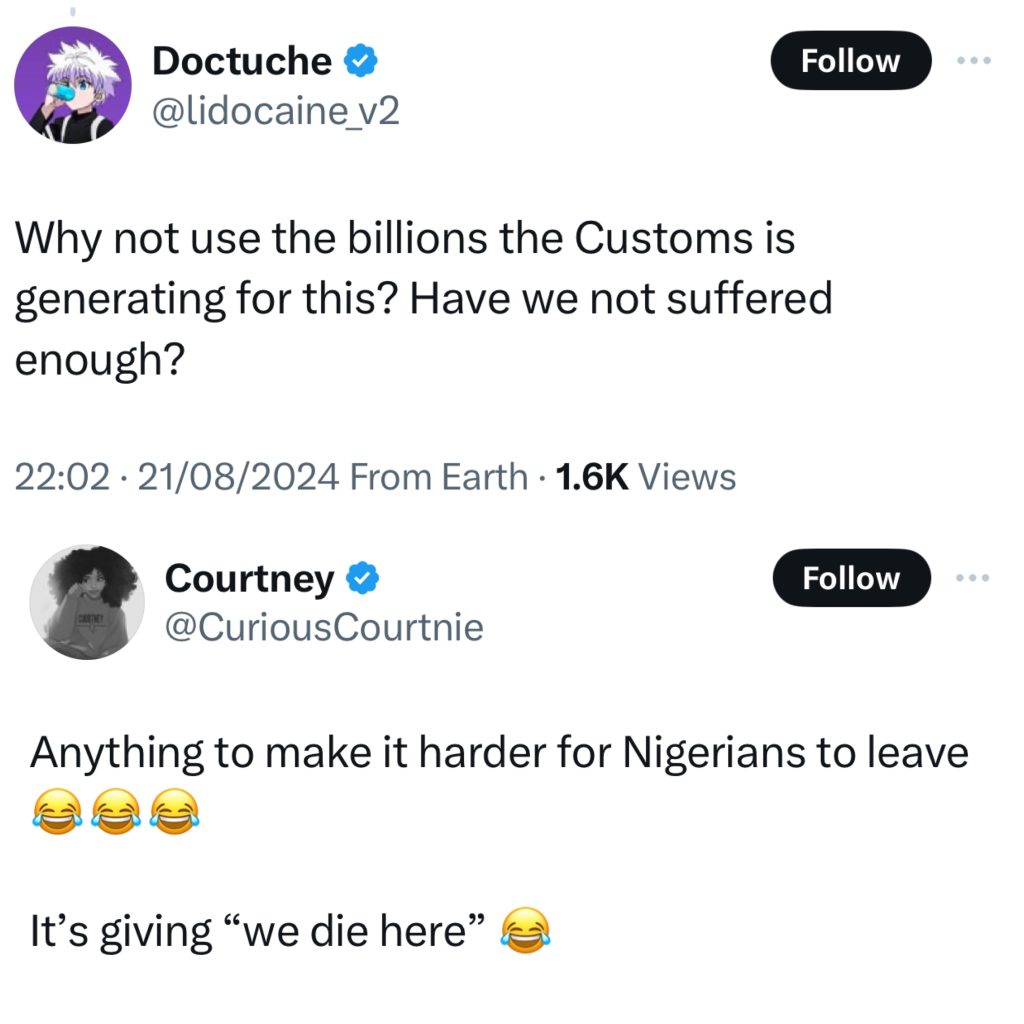Click Courtney's profile avatar
This screenshot has width=1024, height=1024.
click(84, 602)
